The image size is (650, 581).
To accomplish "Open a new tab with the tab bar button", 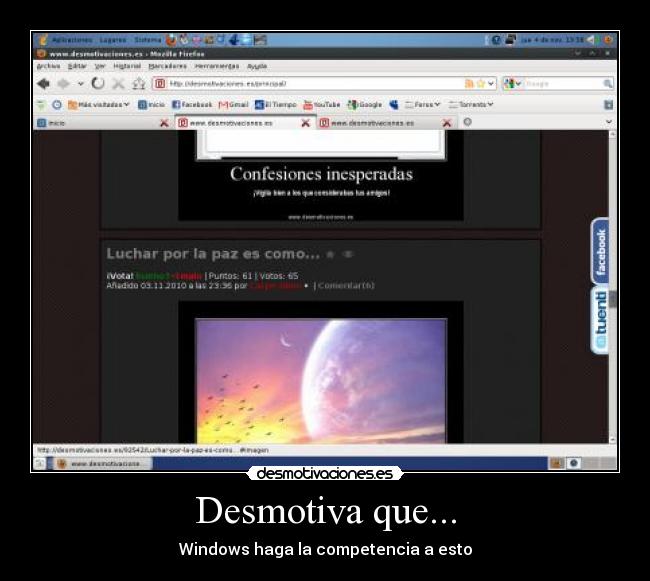I will point(468,122).
